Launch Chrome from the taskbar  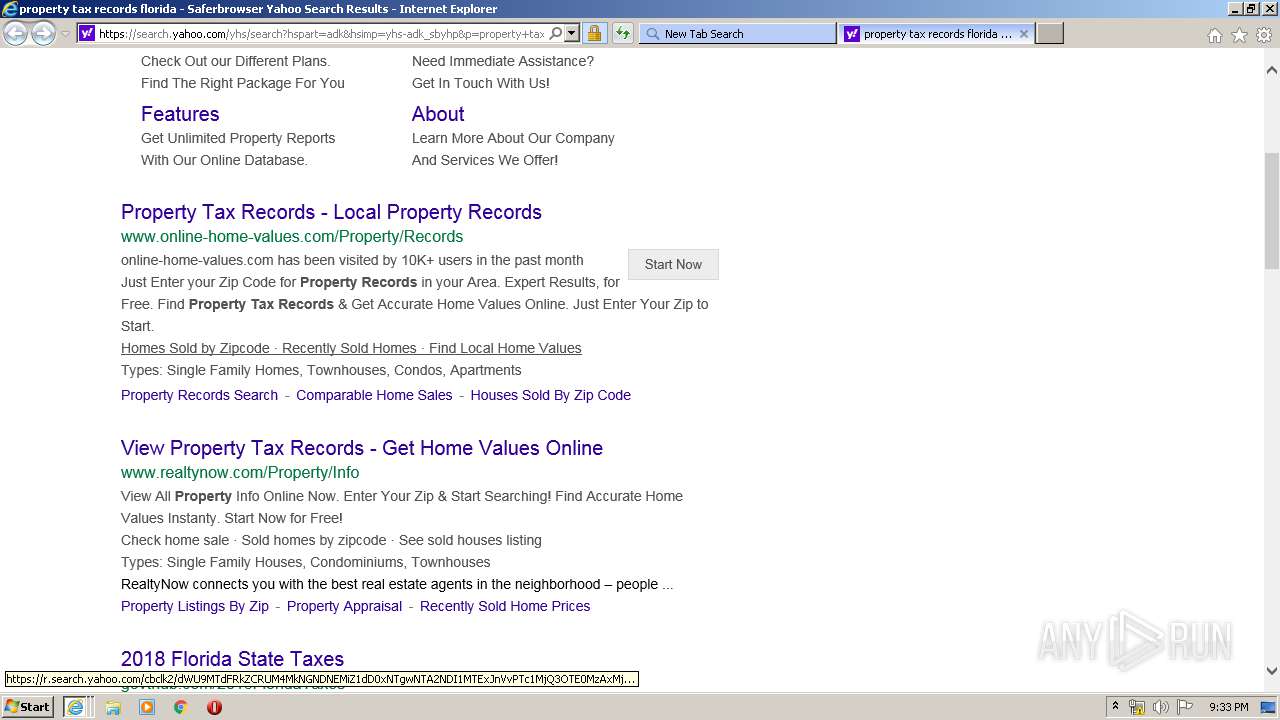point(181,707)
